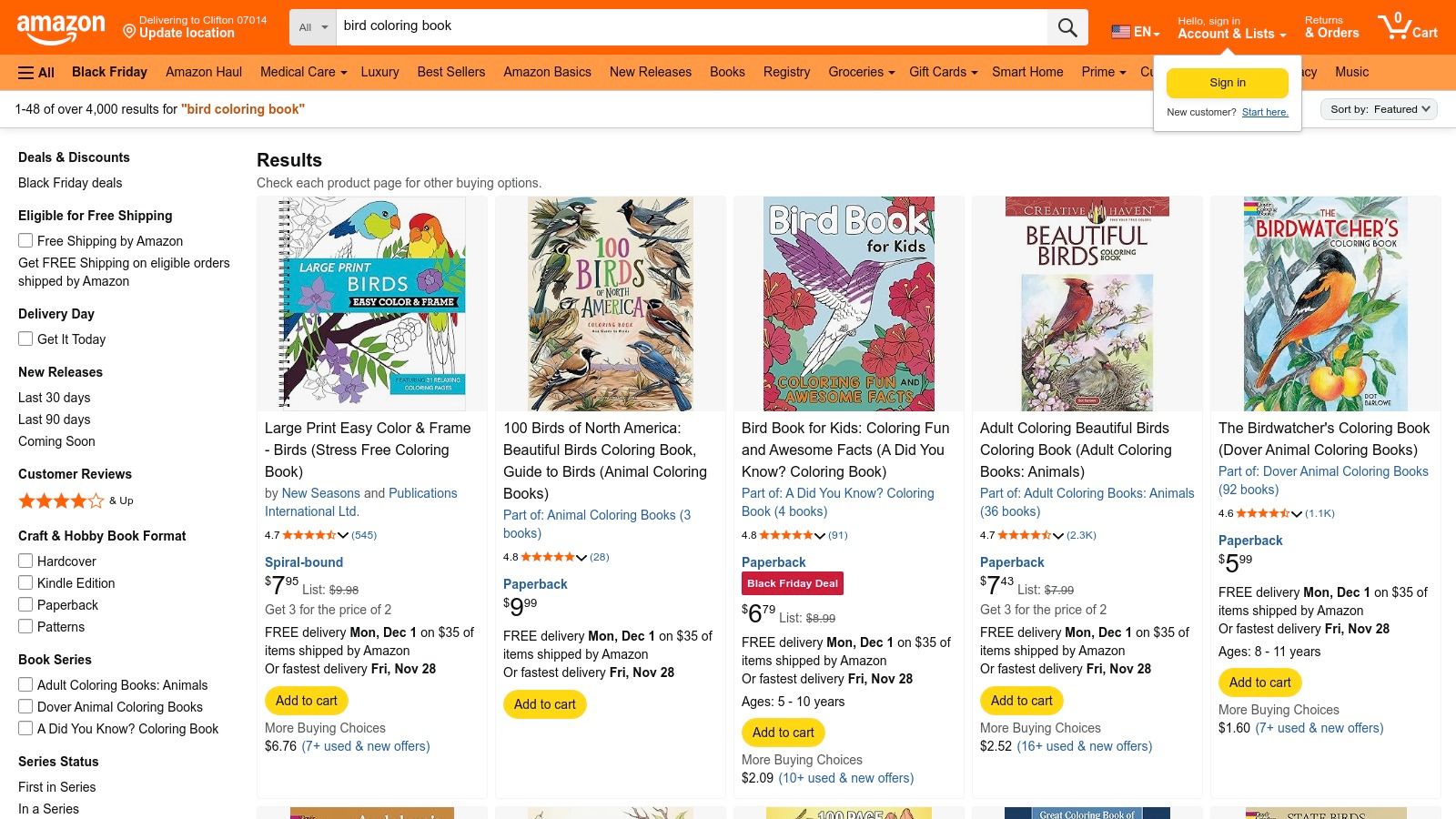Open the shopping cart icon
1456x819 pixels.
pos(1394,25)
